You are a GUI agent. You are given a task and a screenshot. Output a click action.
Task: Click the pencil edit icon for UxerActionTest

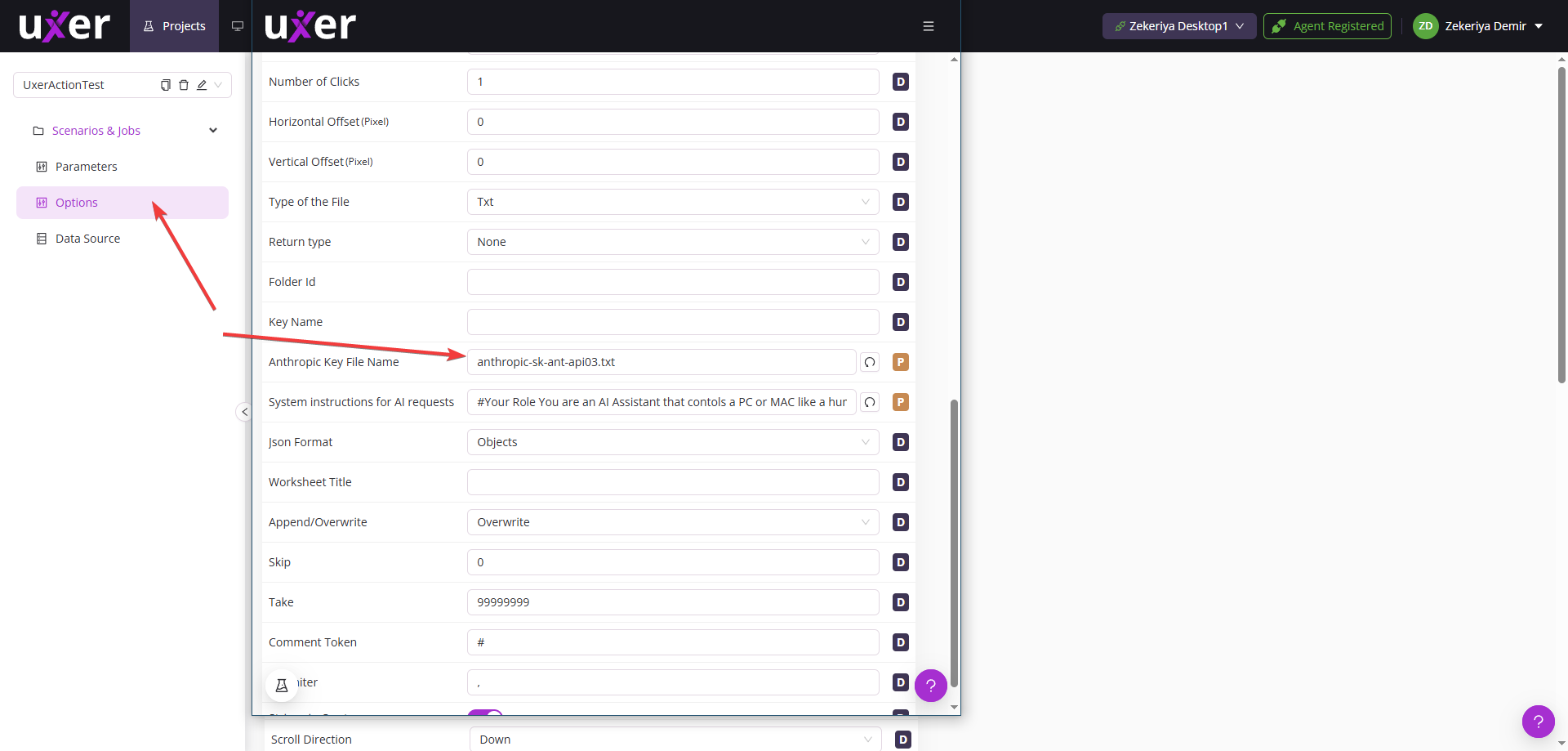point(202,85)
